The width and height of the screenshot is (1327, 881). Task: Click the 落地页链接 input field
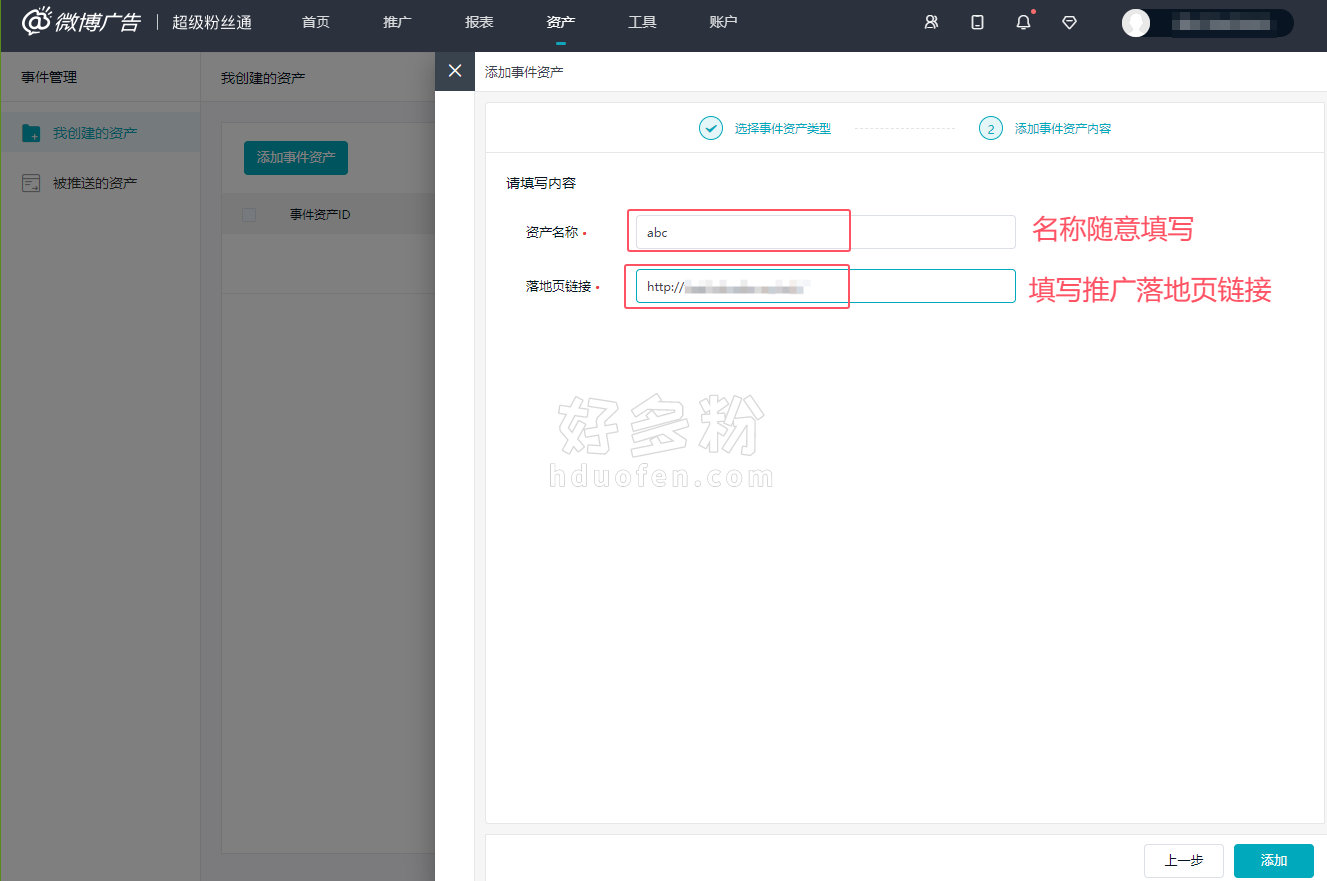(x=825, y=286)
